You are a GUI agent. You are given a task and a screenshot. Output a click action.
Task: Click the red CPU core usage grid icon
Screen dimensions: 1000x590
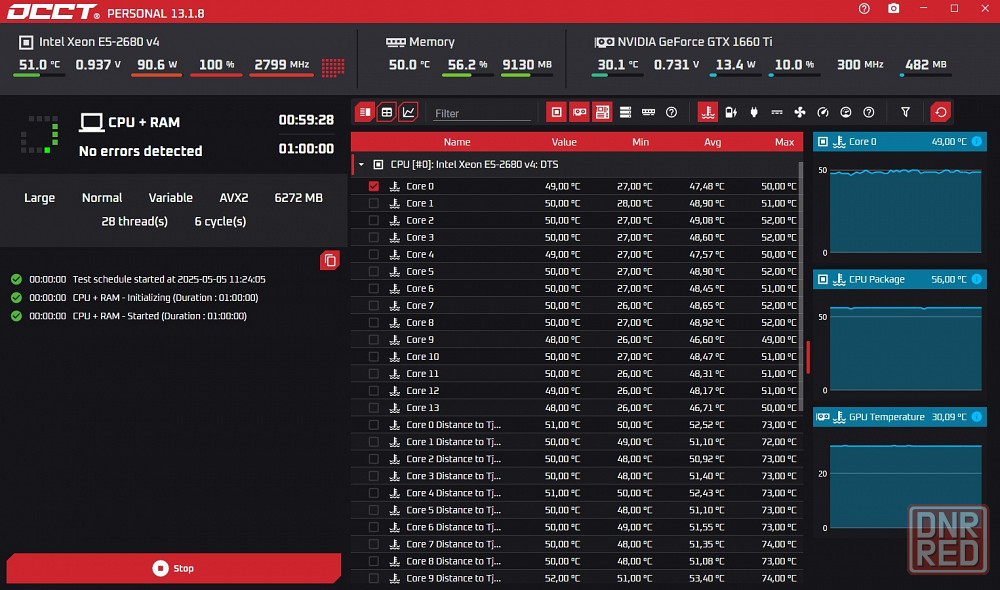point(333,67)
